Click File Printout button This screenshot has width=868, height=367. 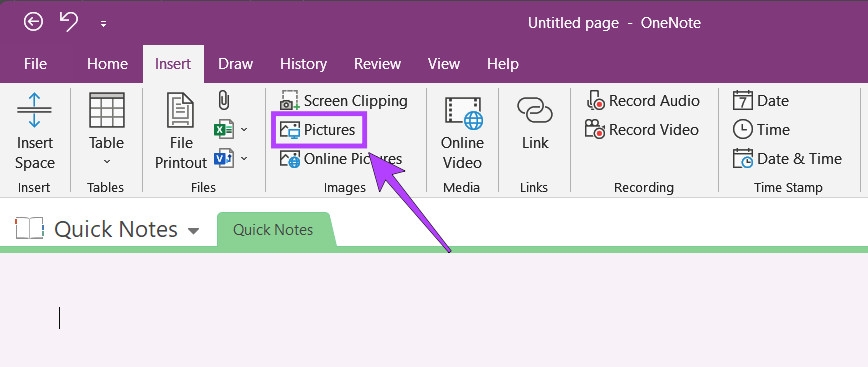[x=181, y=131]
